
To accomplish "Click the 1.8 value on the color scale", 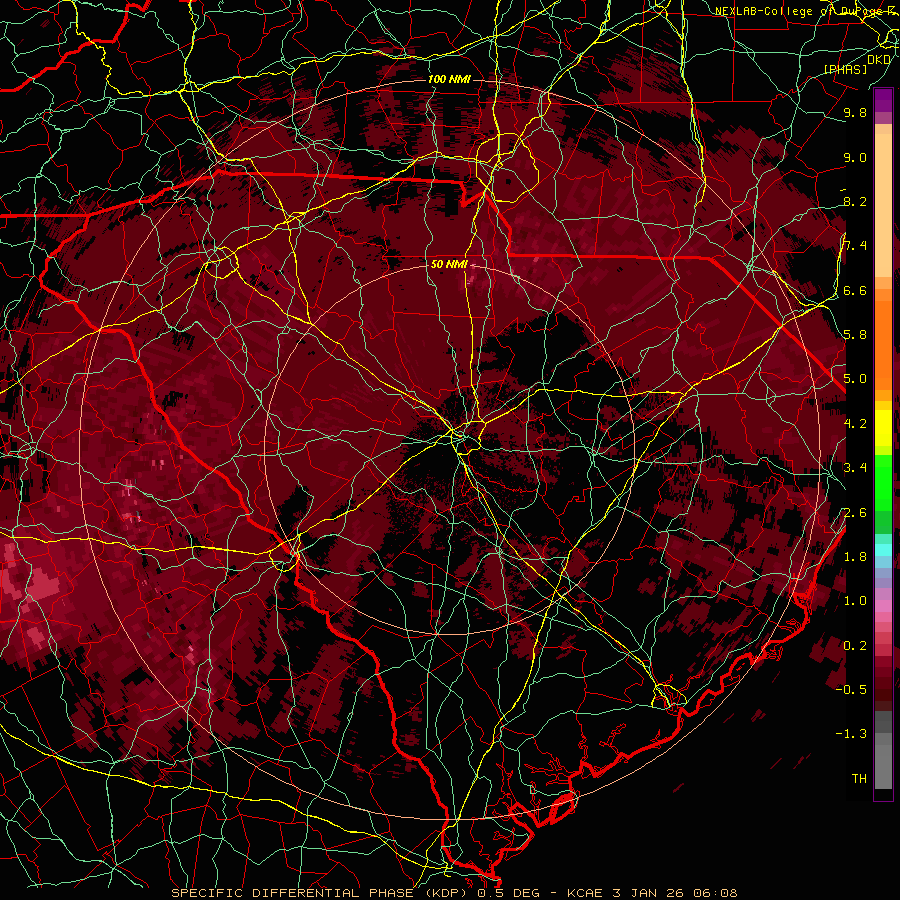I will 855,557.
